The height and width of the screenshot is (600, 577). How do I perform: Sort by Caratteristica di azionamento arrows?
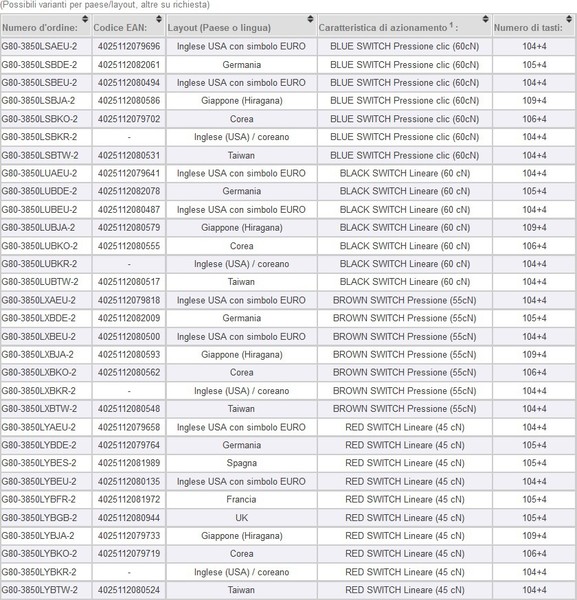pos(485,19)
